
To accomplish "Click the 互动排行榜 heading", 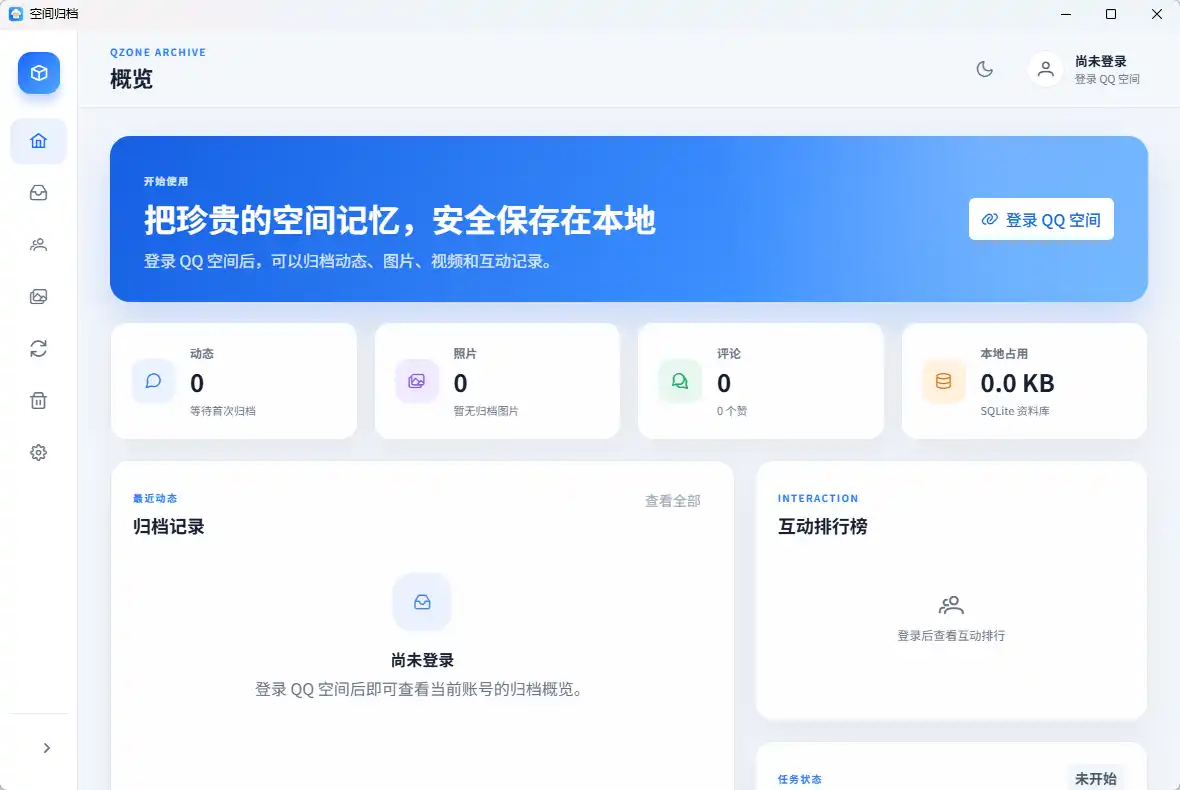I will [x=823, y=527].
